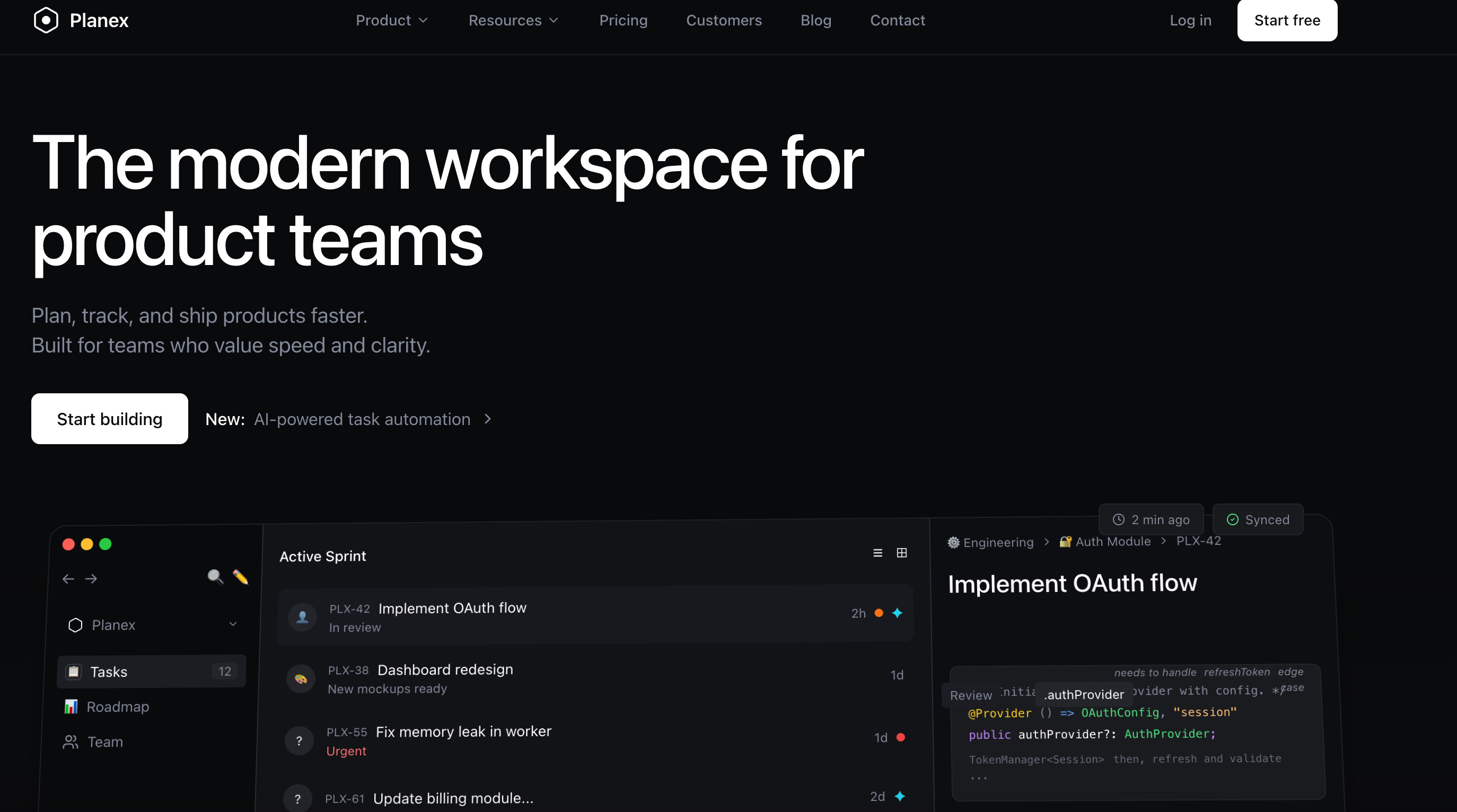Click the Start building button
Viewport: 1457px width, 812px height.
point(109,418)
